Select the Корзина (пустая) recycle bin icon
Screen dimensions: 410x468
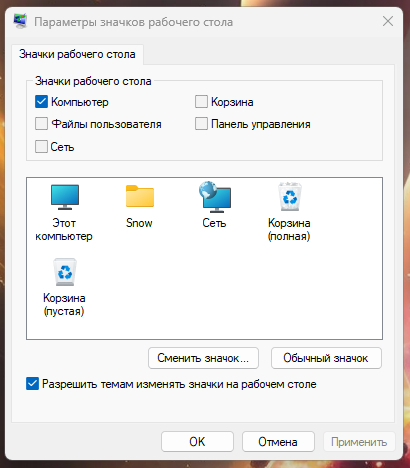coord(65,272)
